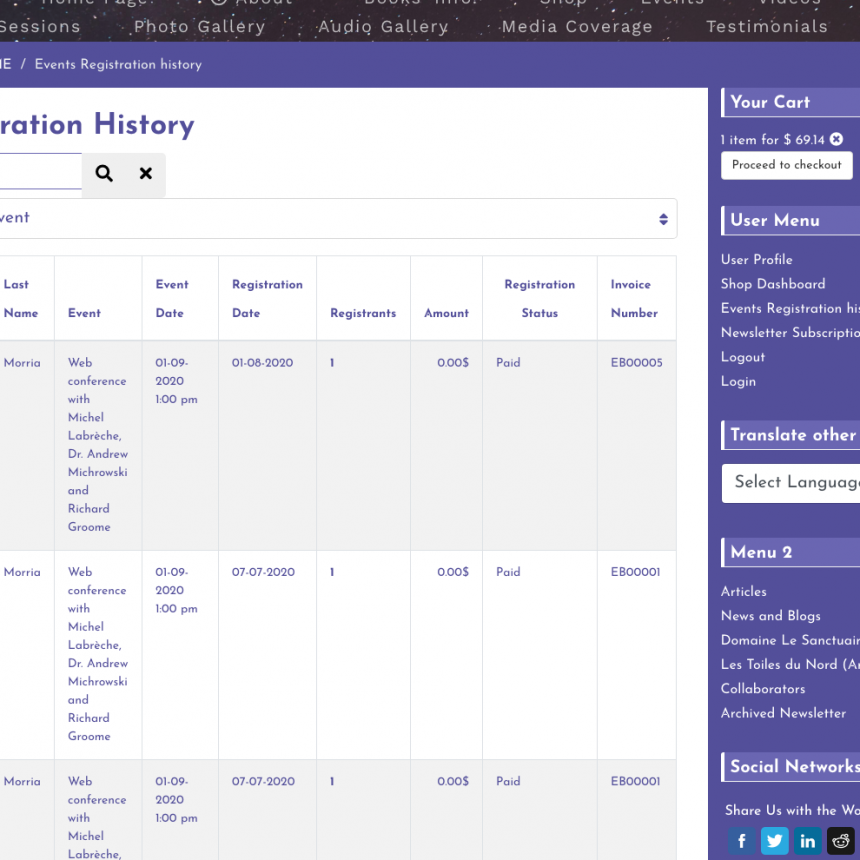Image resolution: width=860 pixels, height=860 pixels.
Task: Visit Shop Dashboard link
Action: coord(773,284)
